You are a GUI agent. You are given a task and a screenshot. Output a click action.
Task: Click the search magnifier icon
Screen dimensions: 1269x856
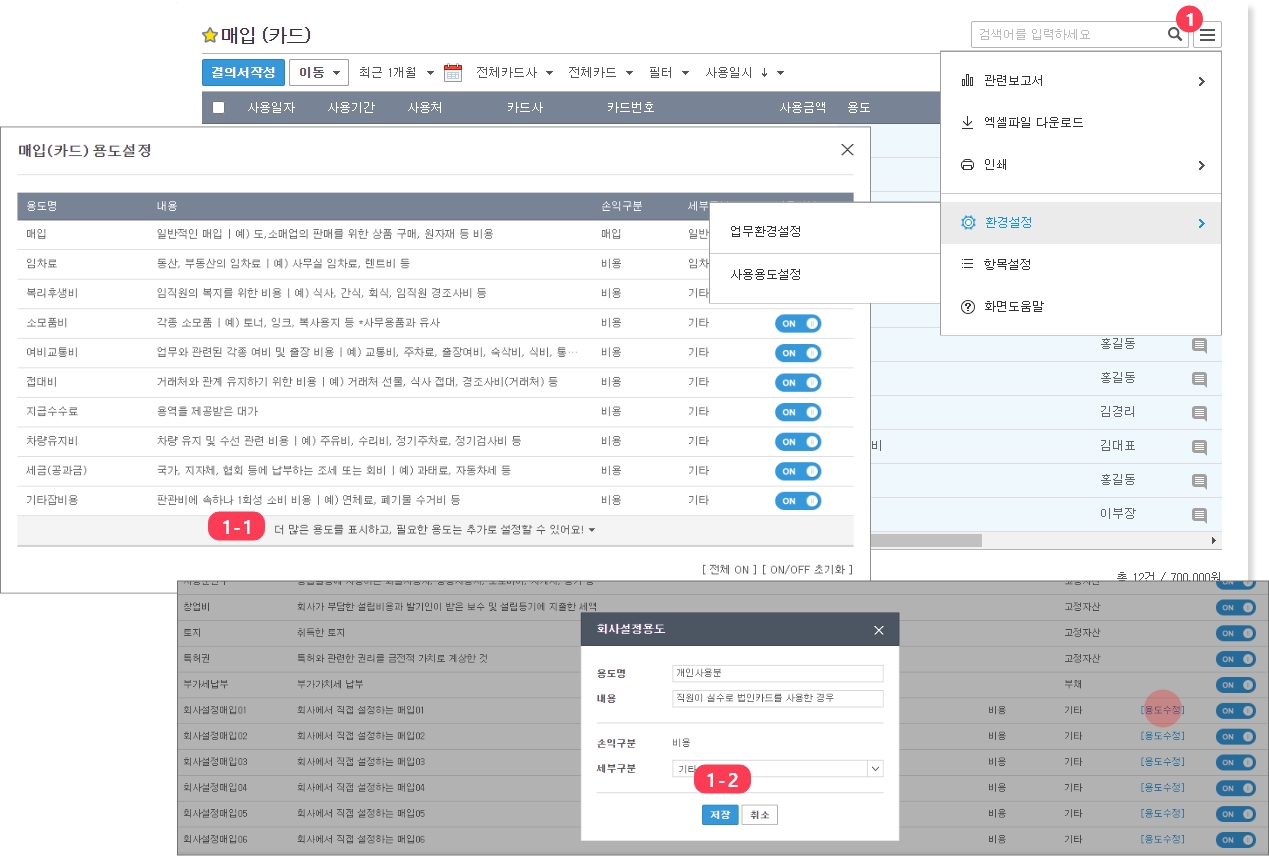click(1174, 34)
